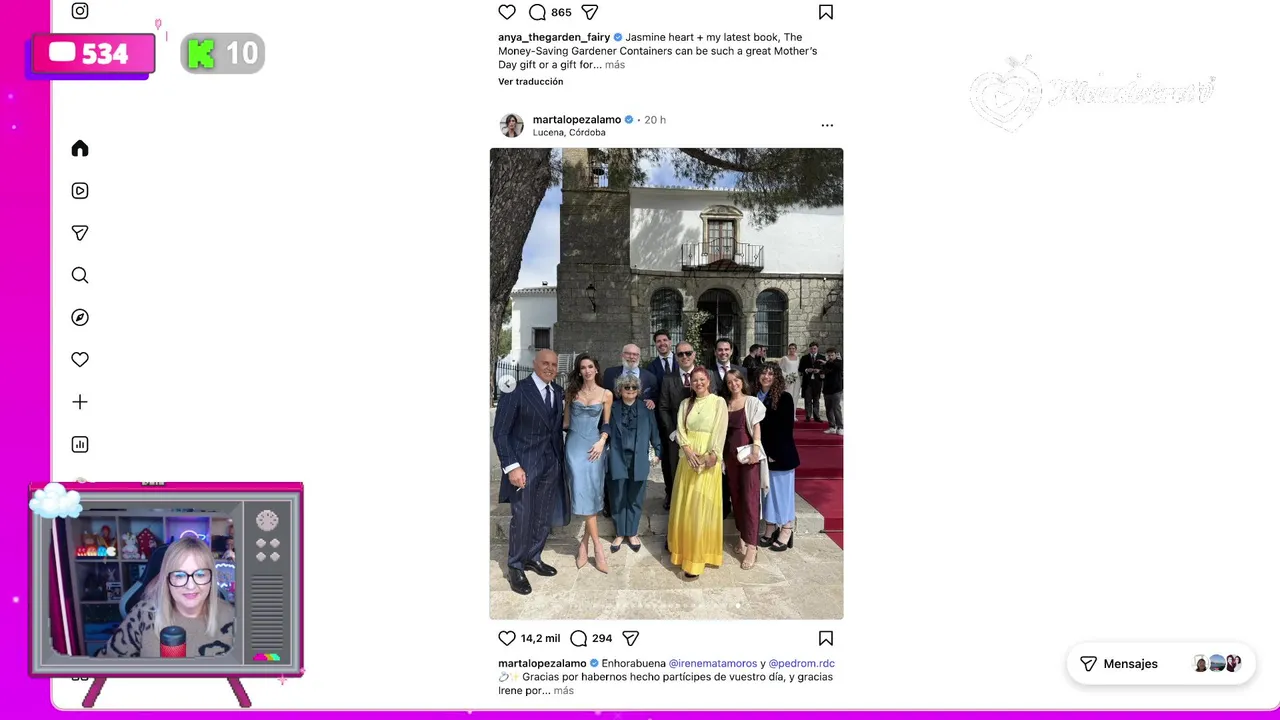
Task: Open Notifications heart in sidebar
Action: click(80, 360)
